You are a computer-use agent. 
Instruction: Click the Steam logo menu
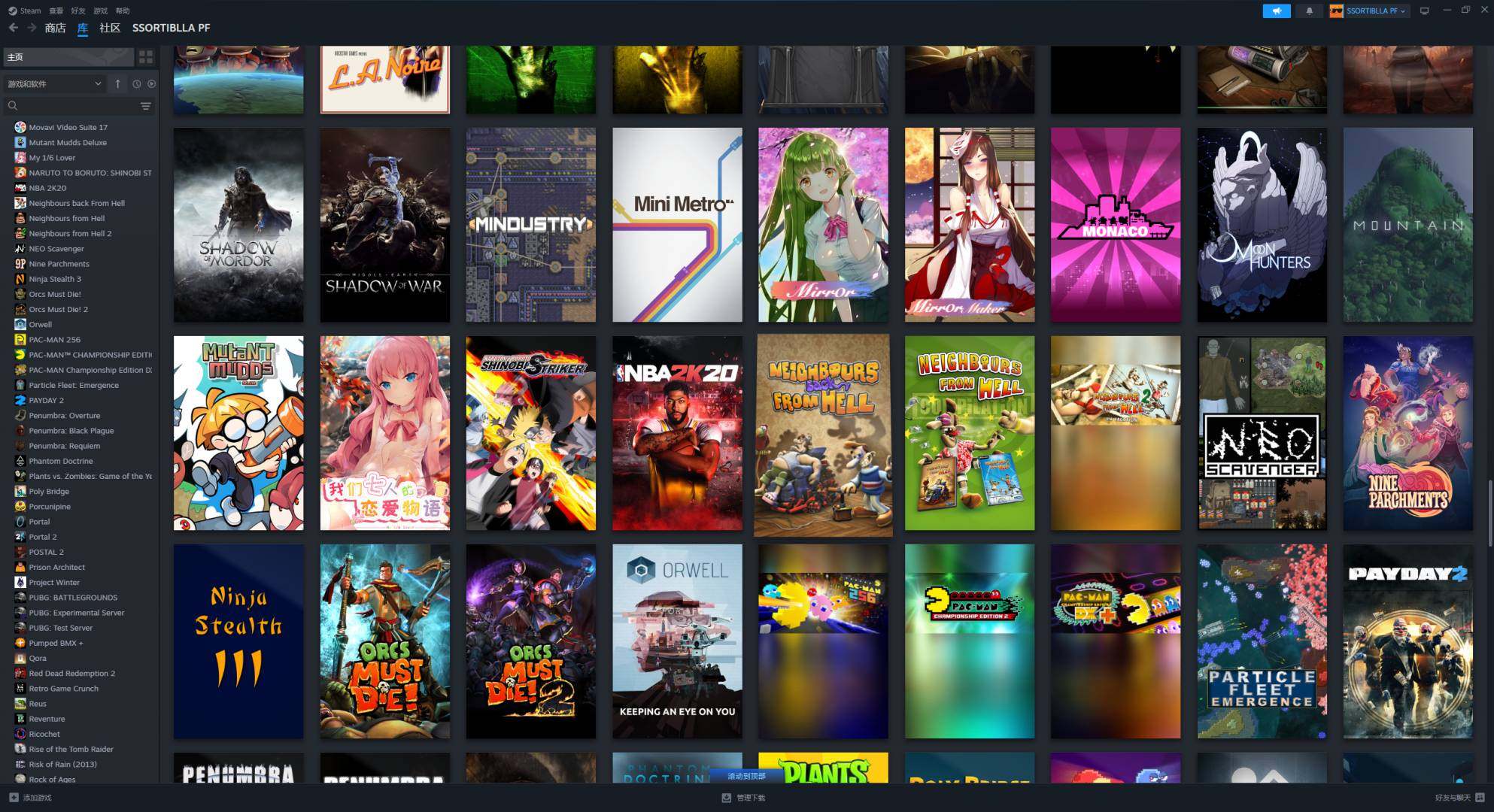pyautogui.click(x=25, y=11)
